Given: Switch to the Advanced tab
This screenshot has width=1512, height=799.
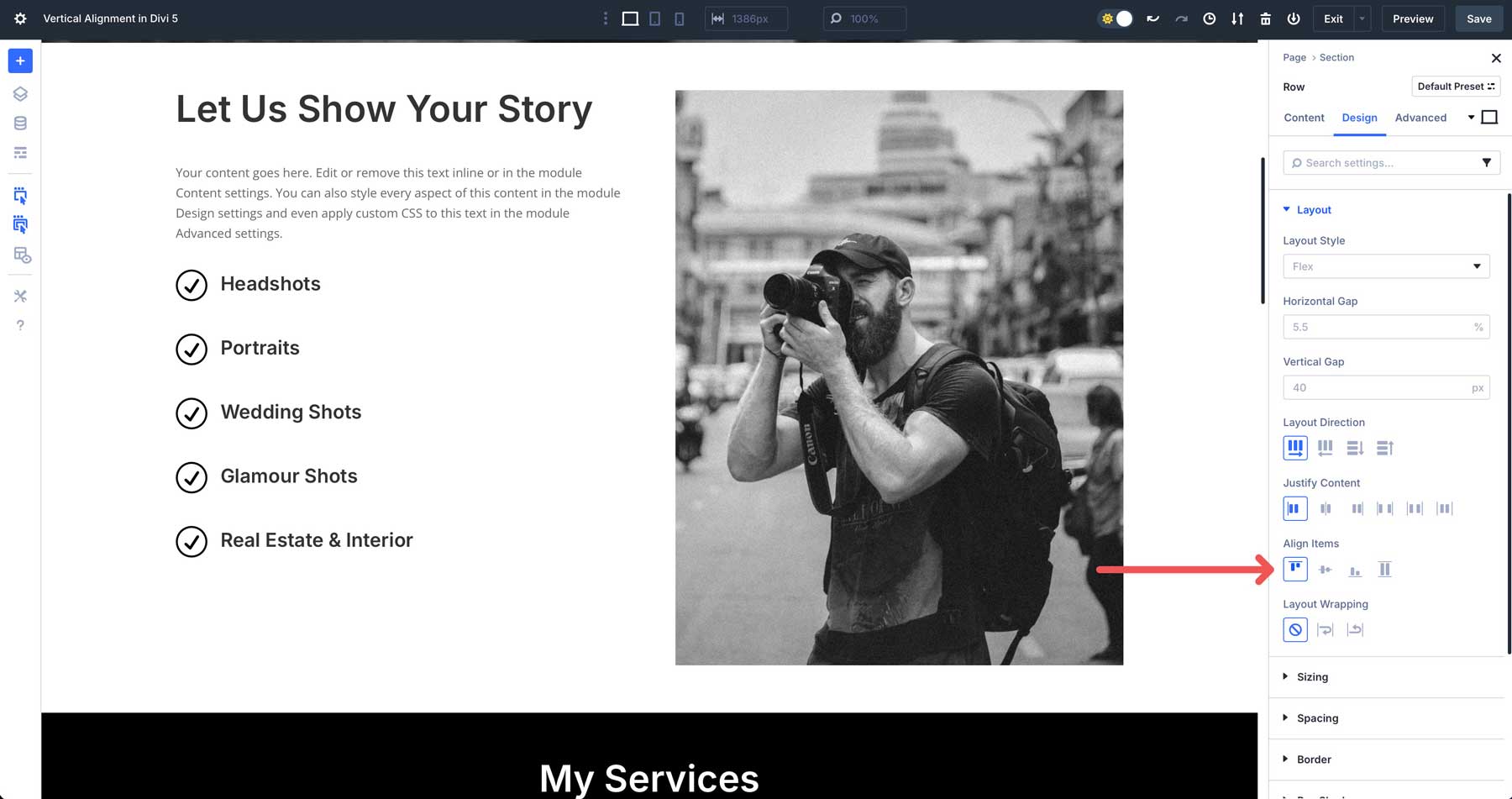Looking at the screenshot, I should 1420,118.
